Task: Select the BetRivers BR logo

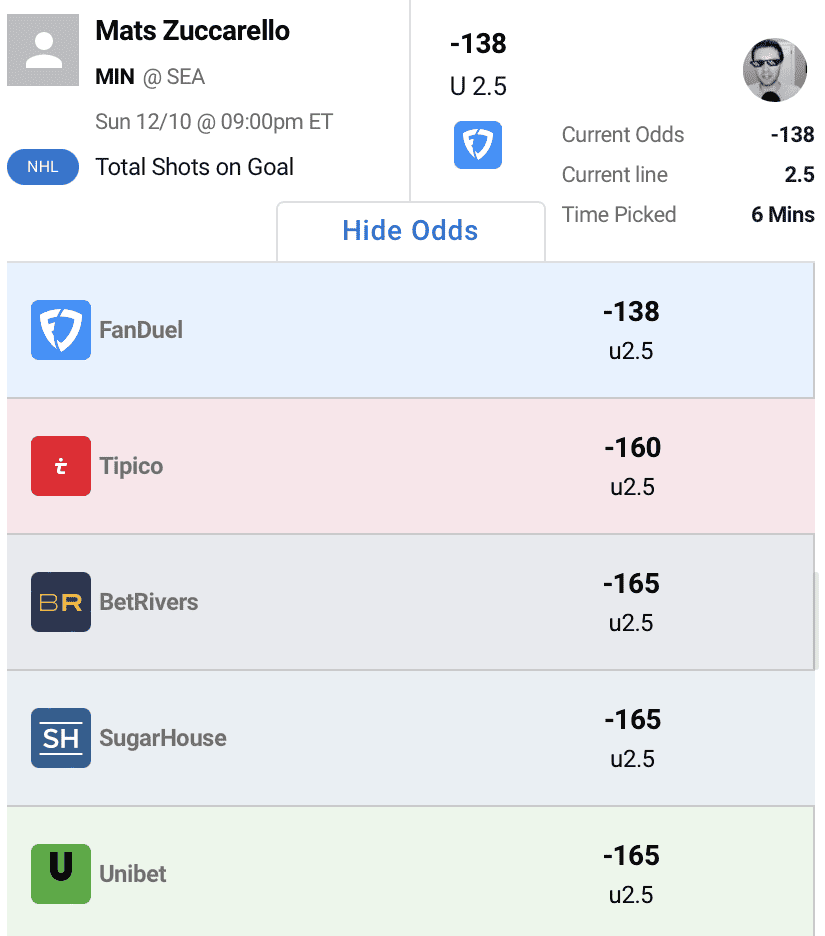Action: click(61, 602)
